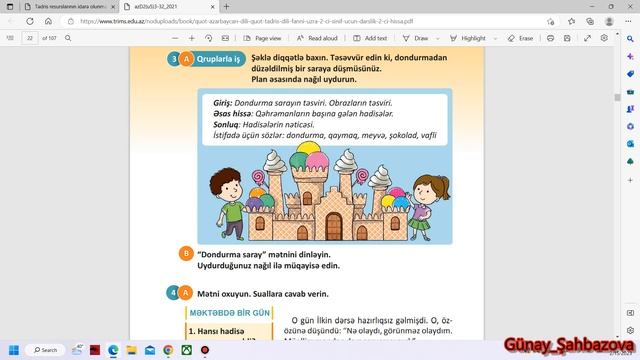Viewport: 640px width, 360px height.
Task: Go to the browser home page
Action: pyautogui.click(x=48, y=21)
